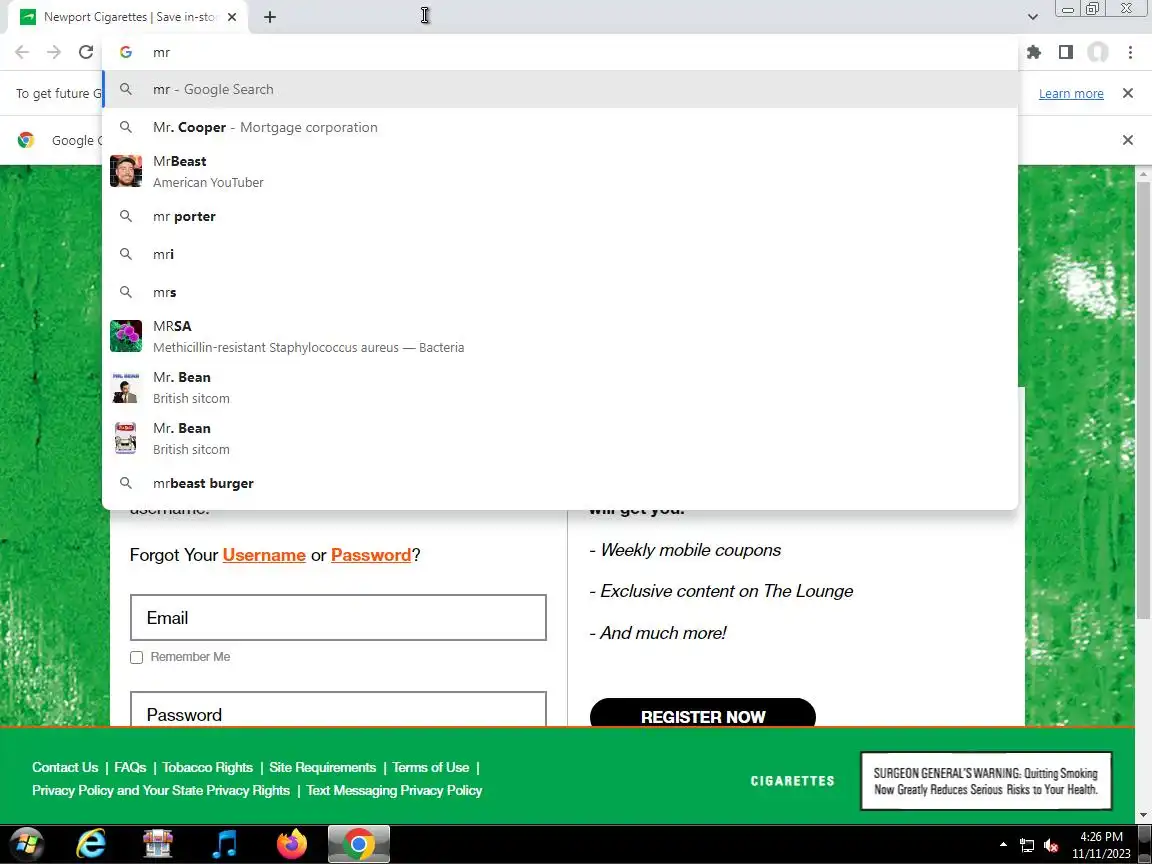This screenshot has width=1152, height=864.
Task: Open the forgot Username link
Action: [x=264, y=555]
